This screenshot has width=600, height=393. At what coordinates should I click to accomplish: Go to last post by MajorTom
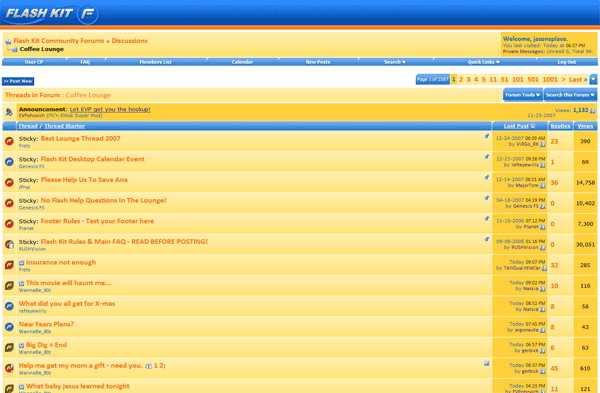coord(542,186)
